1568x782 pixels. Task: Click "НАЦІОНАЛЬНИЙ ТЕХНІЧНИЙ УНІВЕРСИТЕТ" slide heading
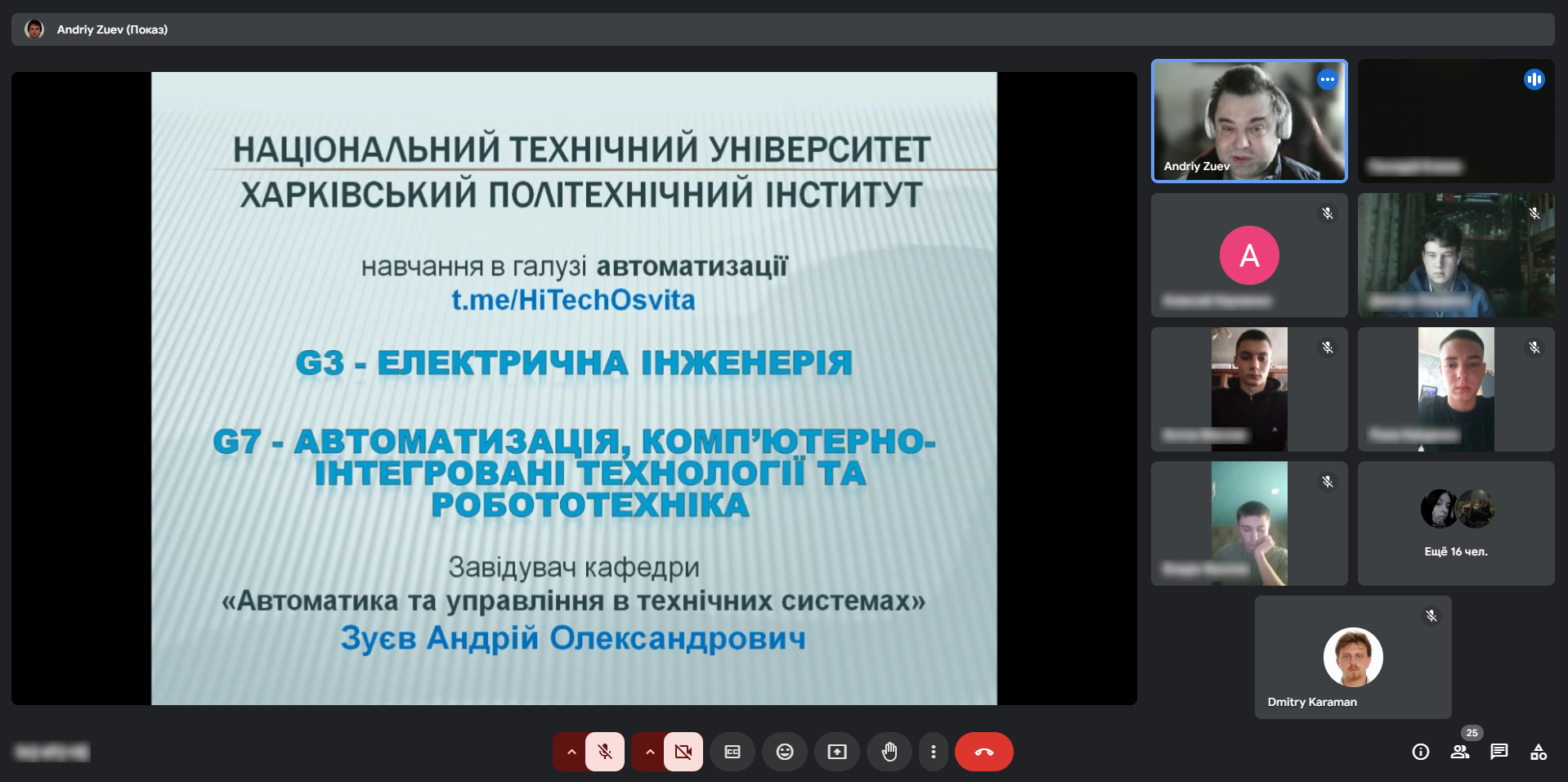coord(581,150)
